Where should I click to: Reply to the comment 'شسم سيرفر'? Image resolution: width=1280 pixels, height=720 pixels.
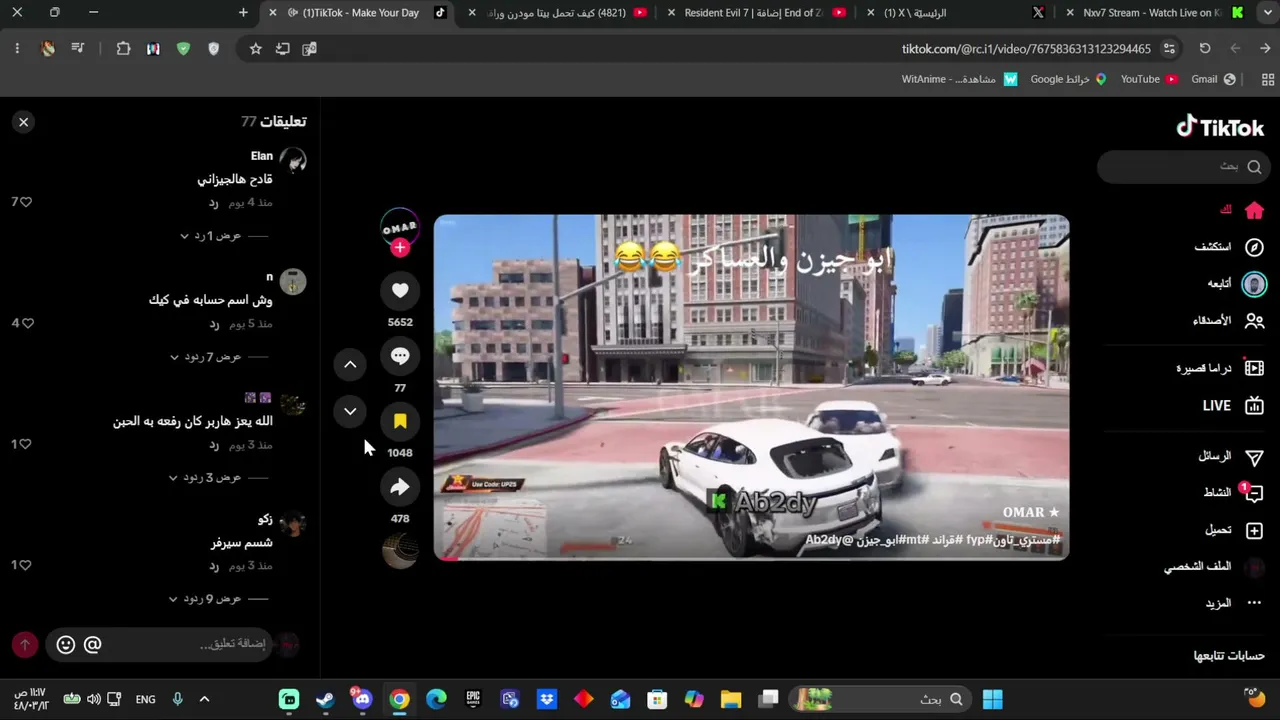[x=214, y=566]
